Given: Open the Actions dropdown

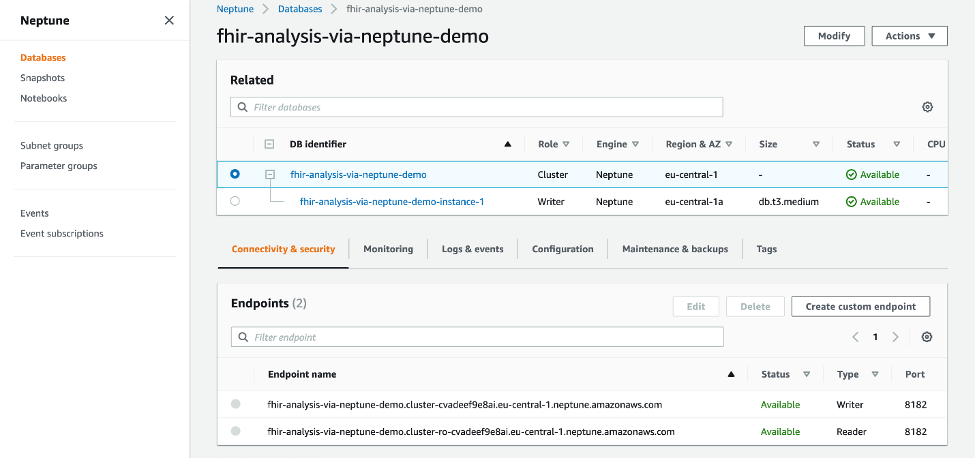Looking at the screenshot, I should 910,36.
